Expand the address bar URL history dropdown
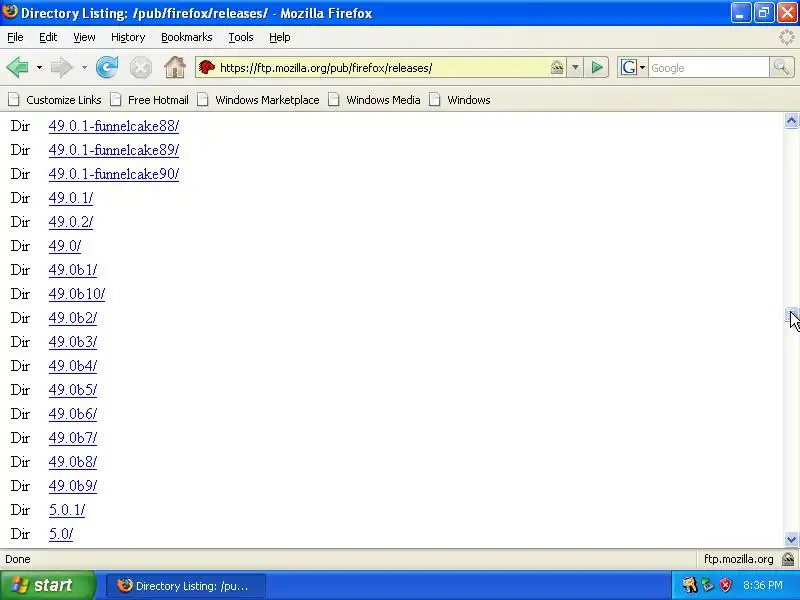The image size is (800, 600). (575, 67)
